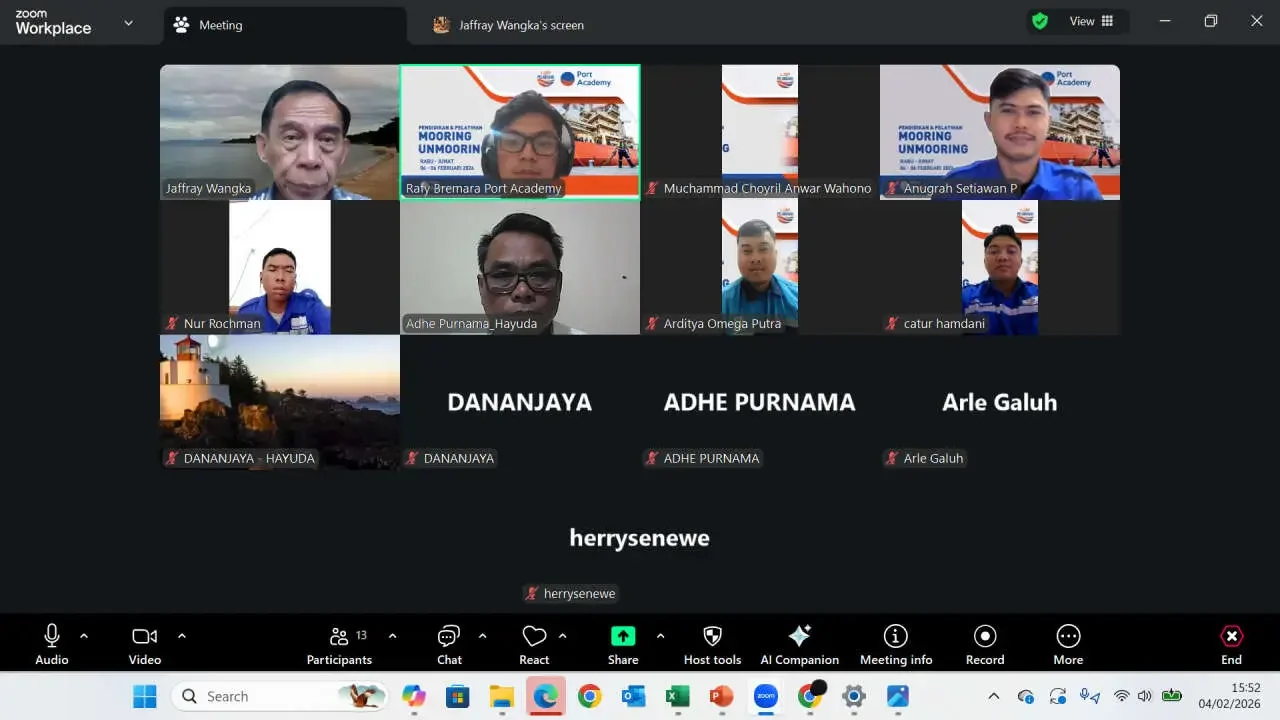Expand reactions options arrow

(x=562, y=636)
